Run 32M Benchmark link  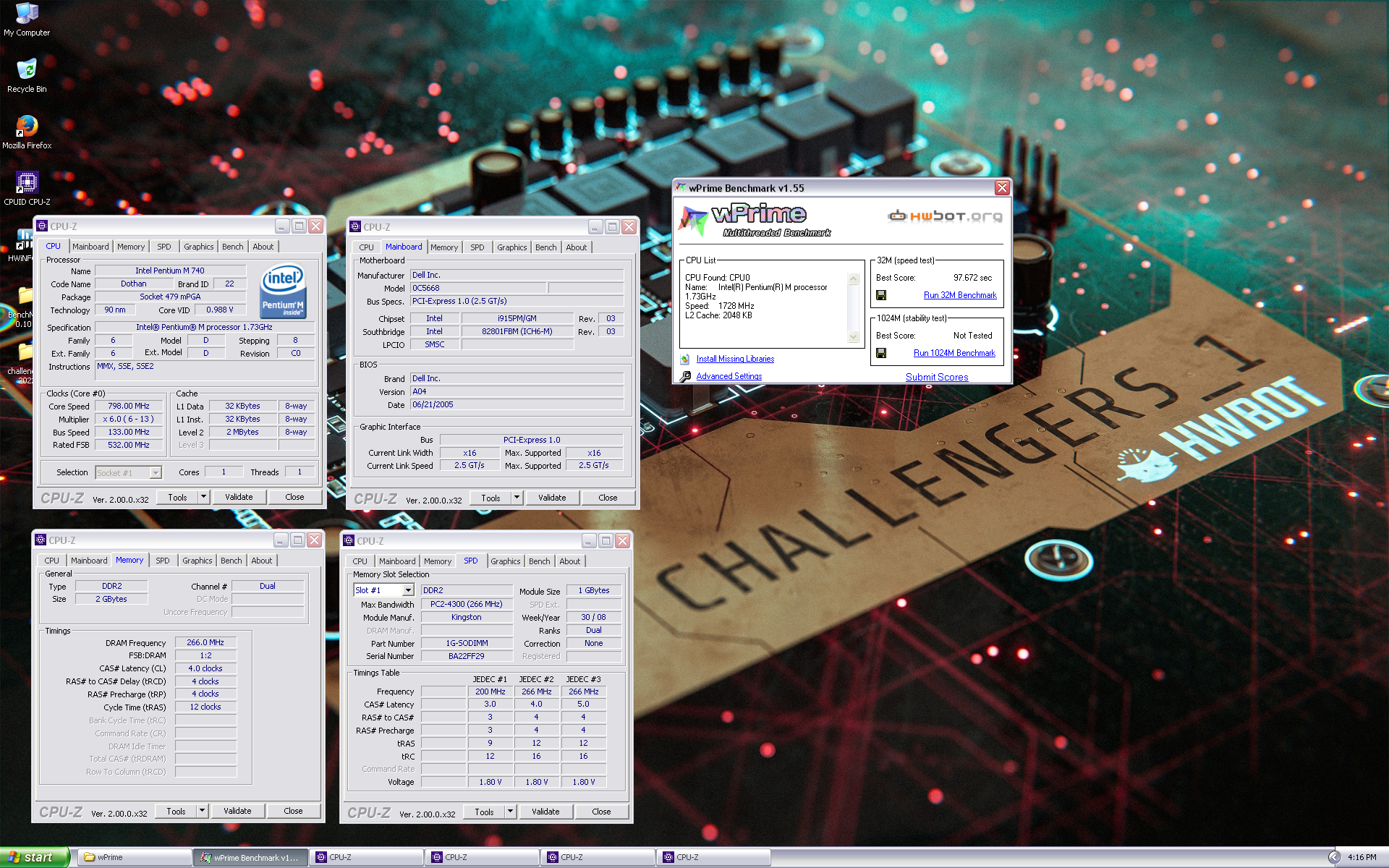[960, 295]
